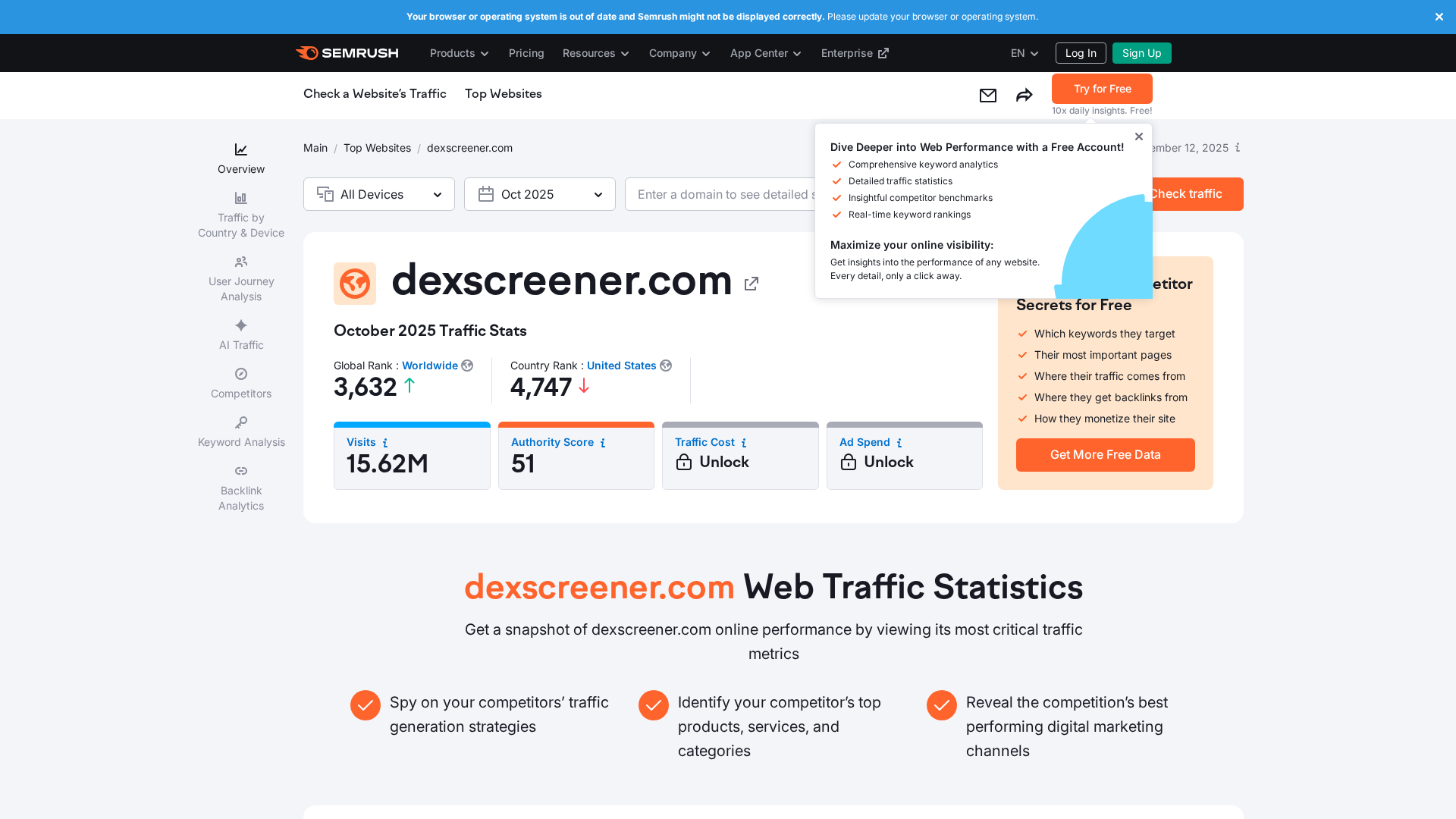Viewport: 1456px width, 819px height.
Task: Close the outdated browser warning banner
Action: 1439,17
